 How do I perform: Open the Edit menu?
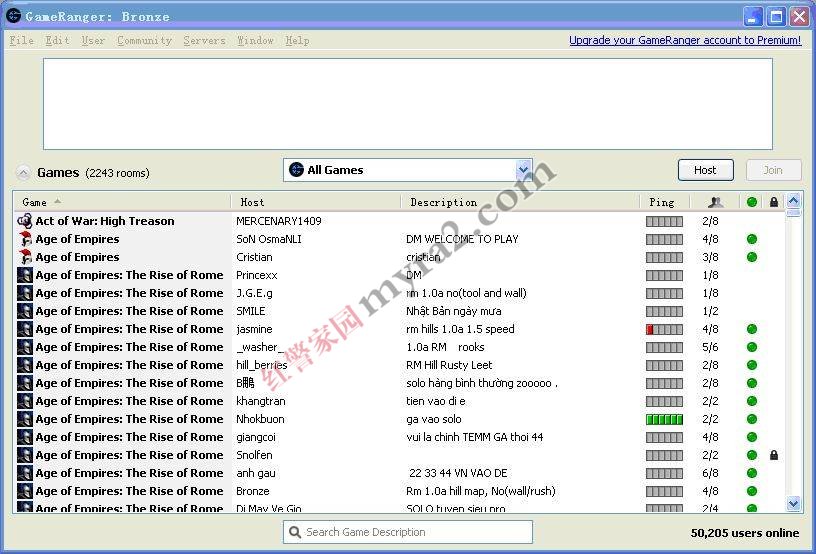point(57,40)
